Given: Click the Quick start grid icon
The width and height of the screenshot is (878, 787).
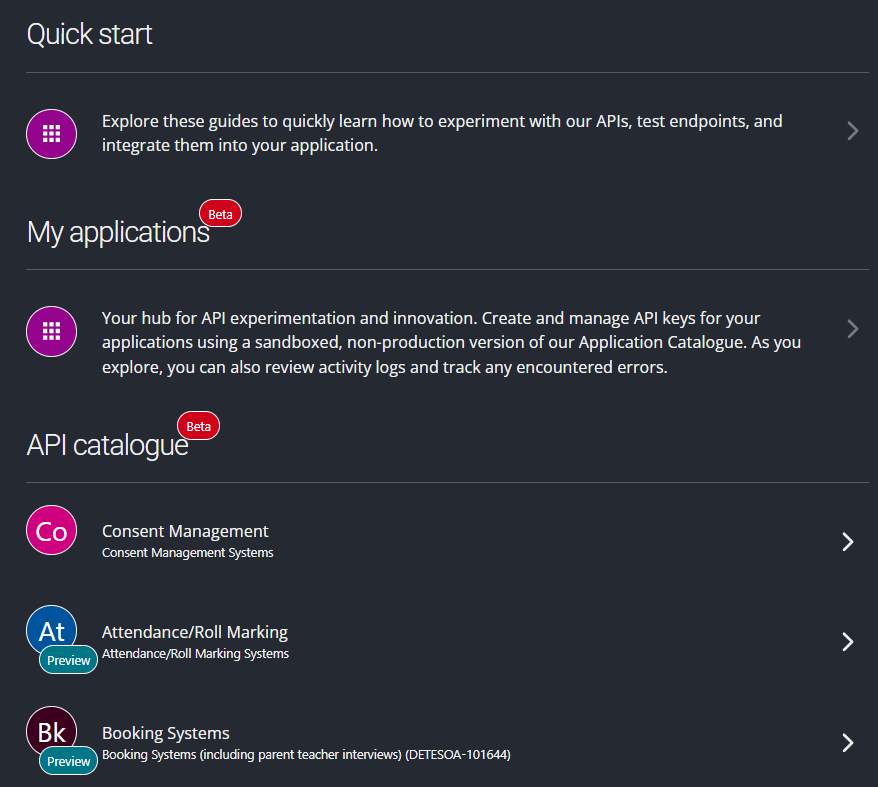Looking at the screenshot, I should 52,133.
